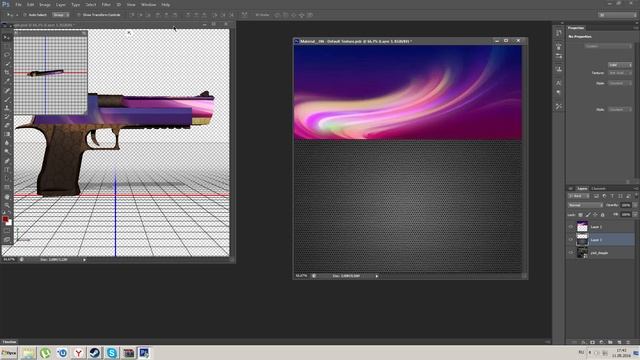Click the Opacity percentage field
Screen dimensions: 640x360
[626, 205]
